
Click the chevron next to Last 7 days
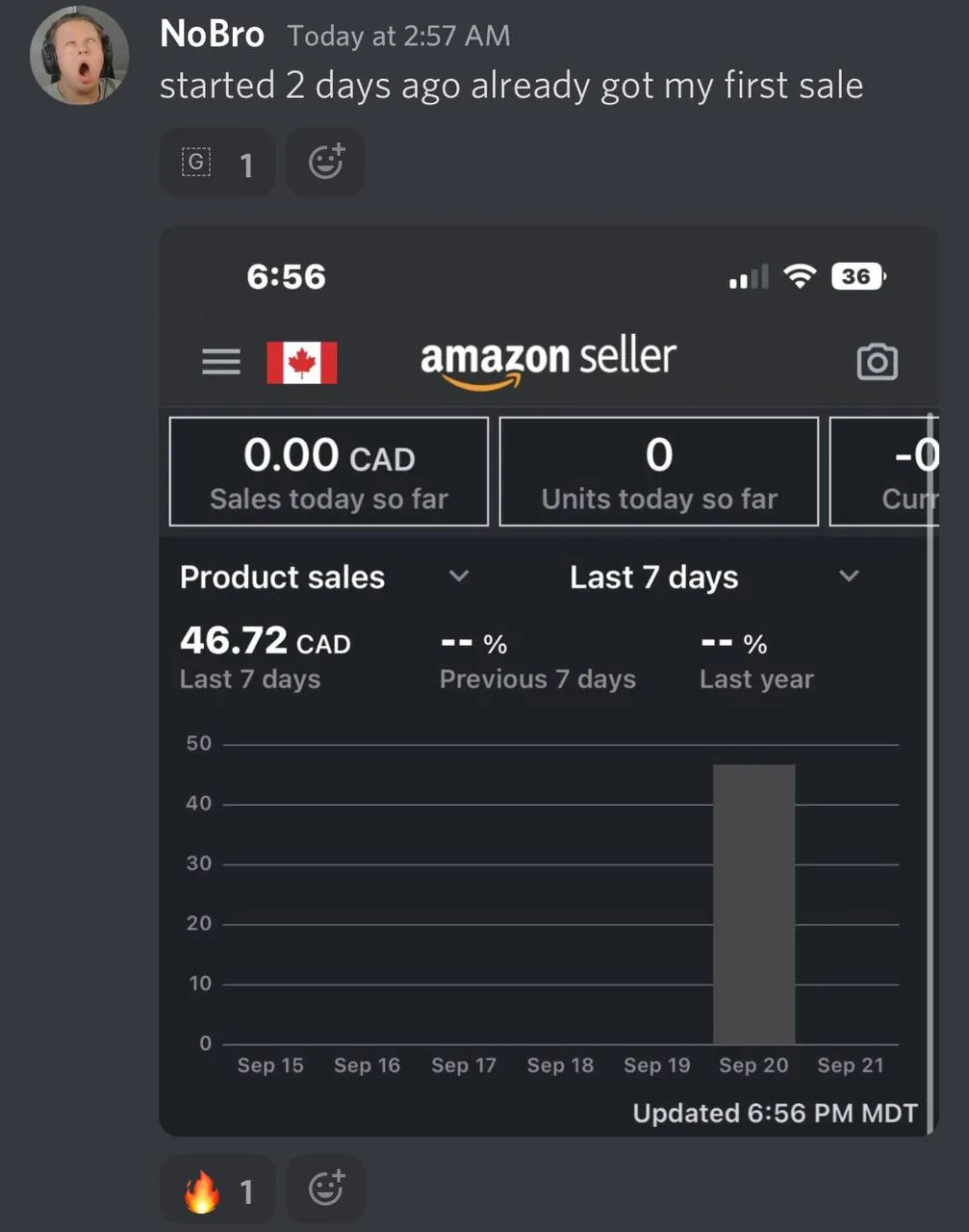tap(849, 577)
